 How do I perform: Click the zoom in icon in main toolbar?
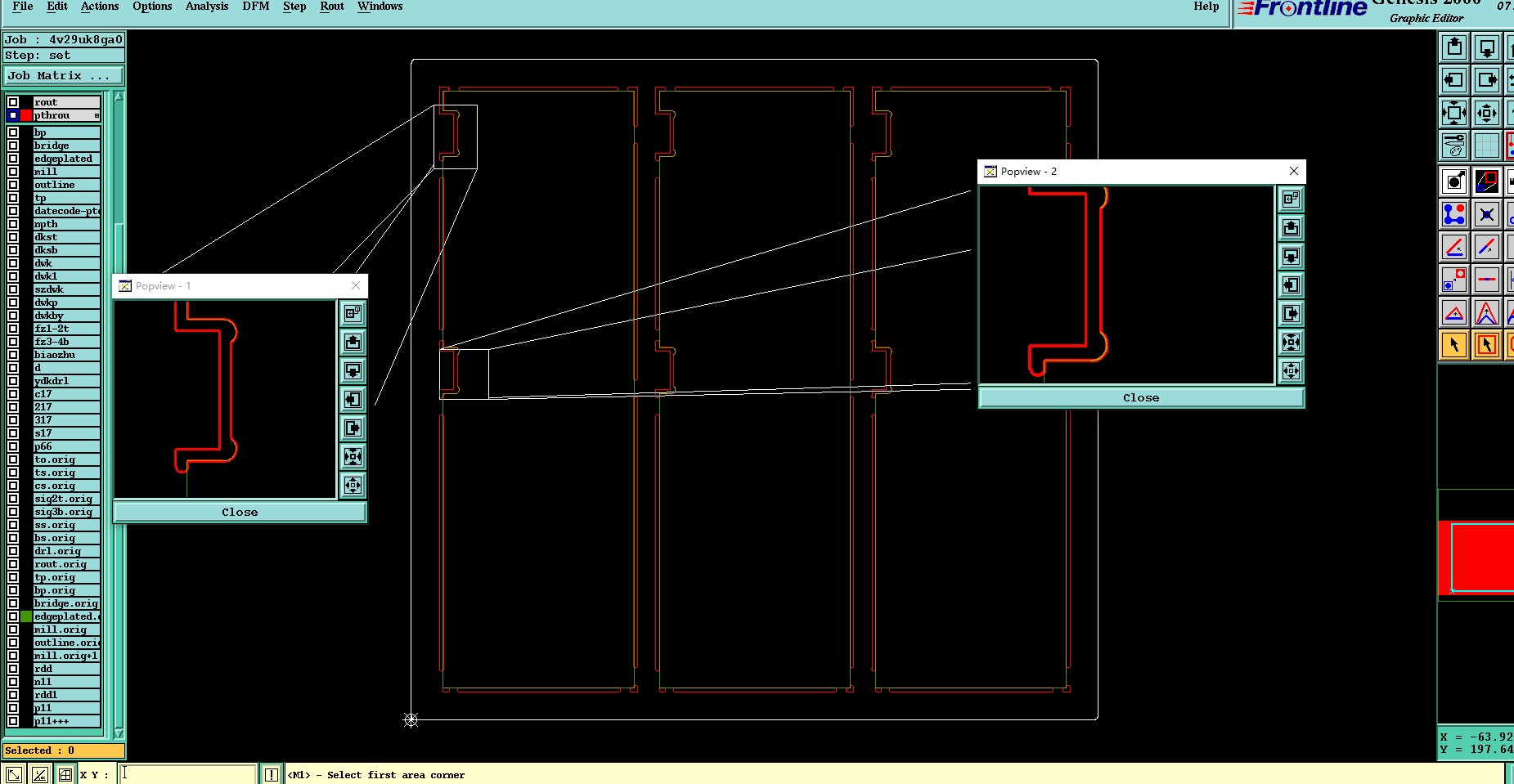pos(1487,113)
